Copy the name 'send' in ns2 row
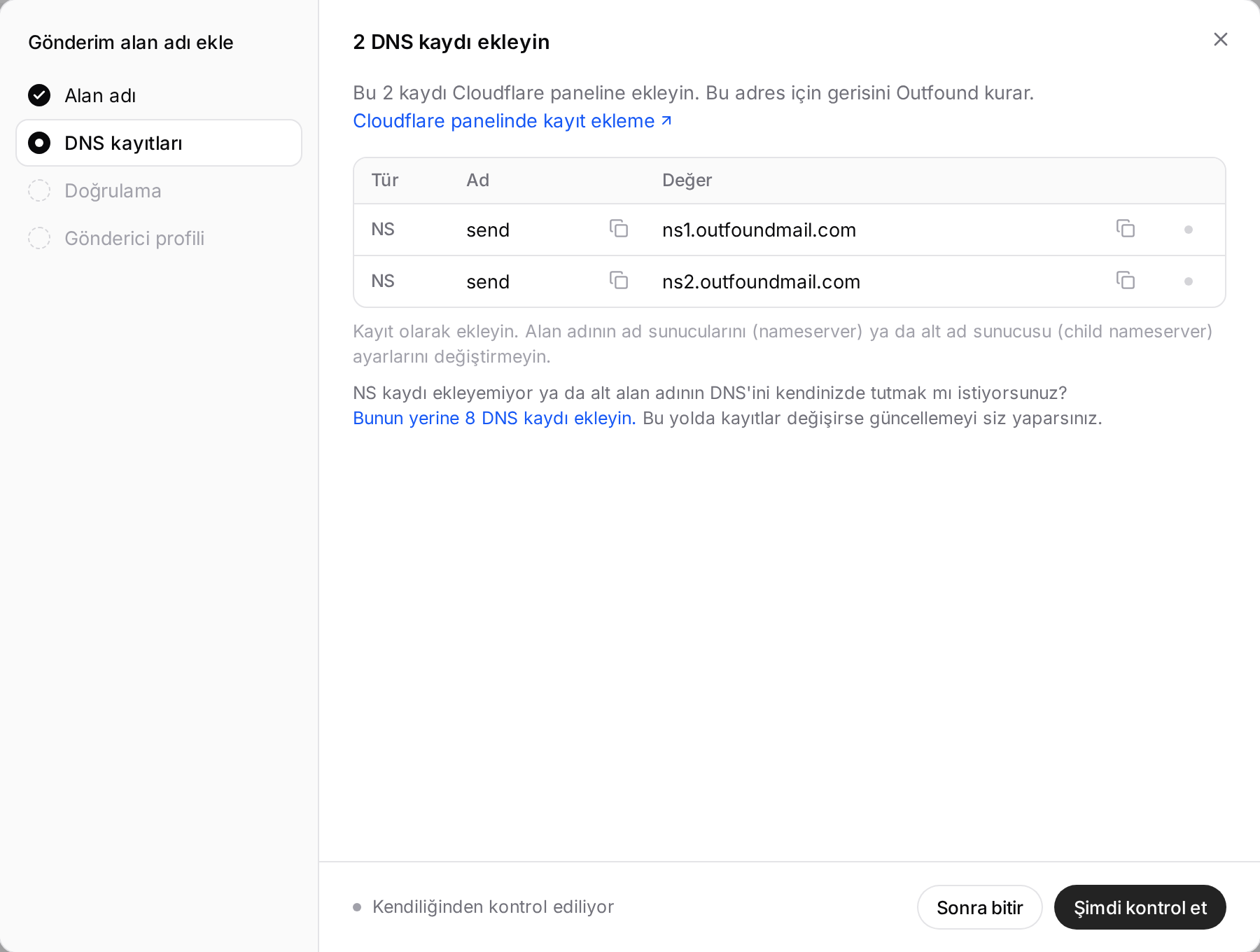 coord(619,281)
